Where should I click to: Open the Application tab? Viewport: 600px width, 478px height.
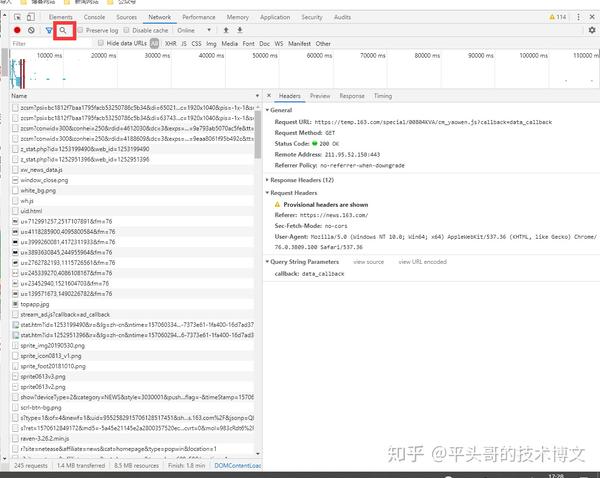pos(275,17)
